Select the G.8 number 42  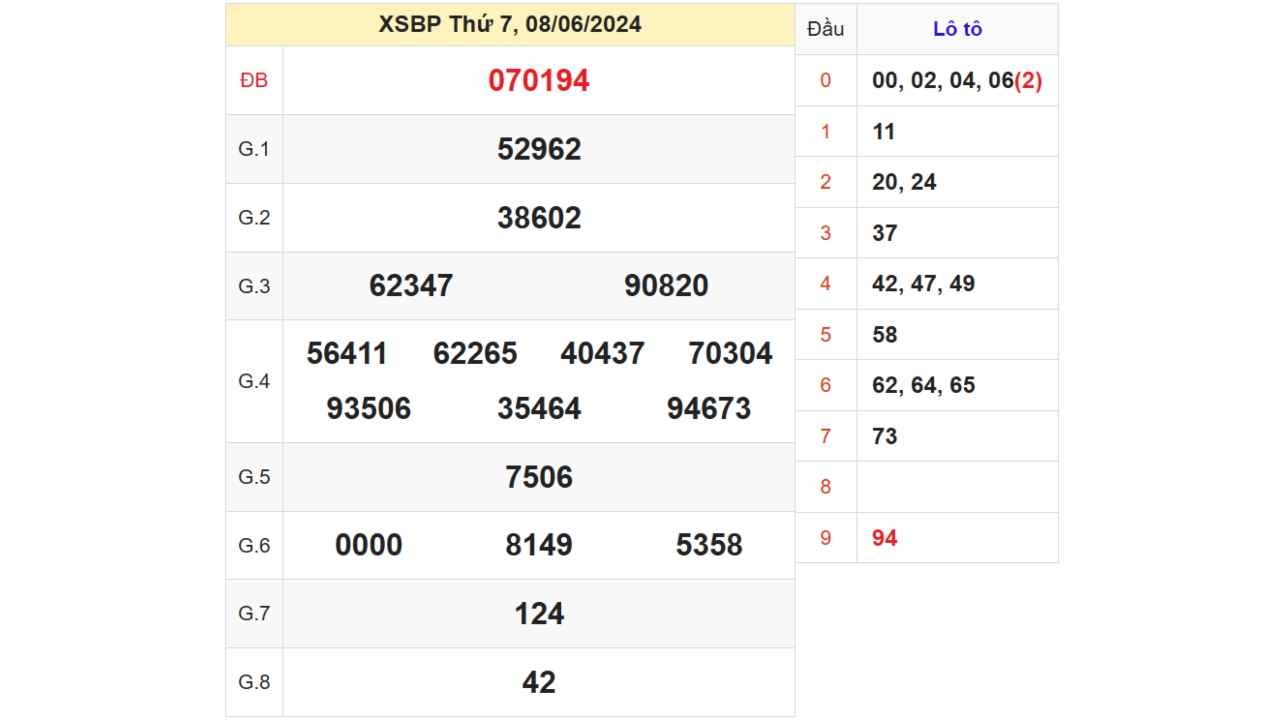(539, 682)
